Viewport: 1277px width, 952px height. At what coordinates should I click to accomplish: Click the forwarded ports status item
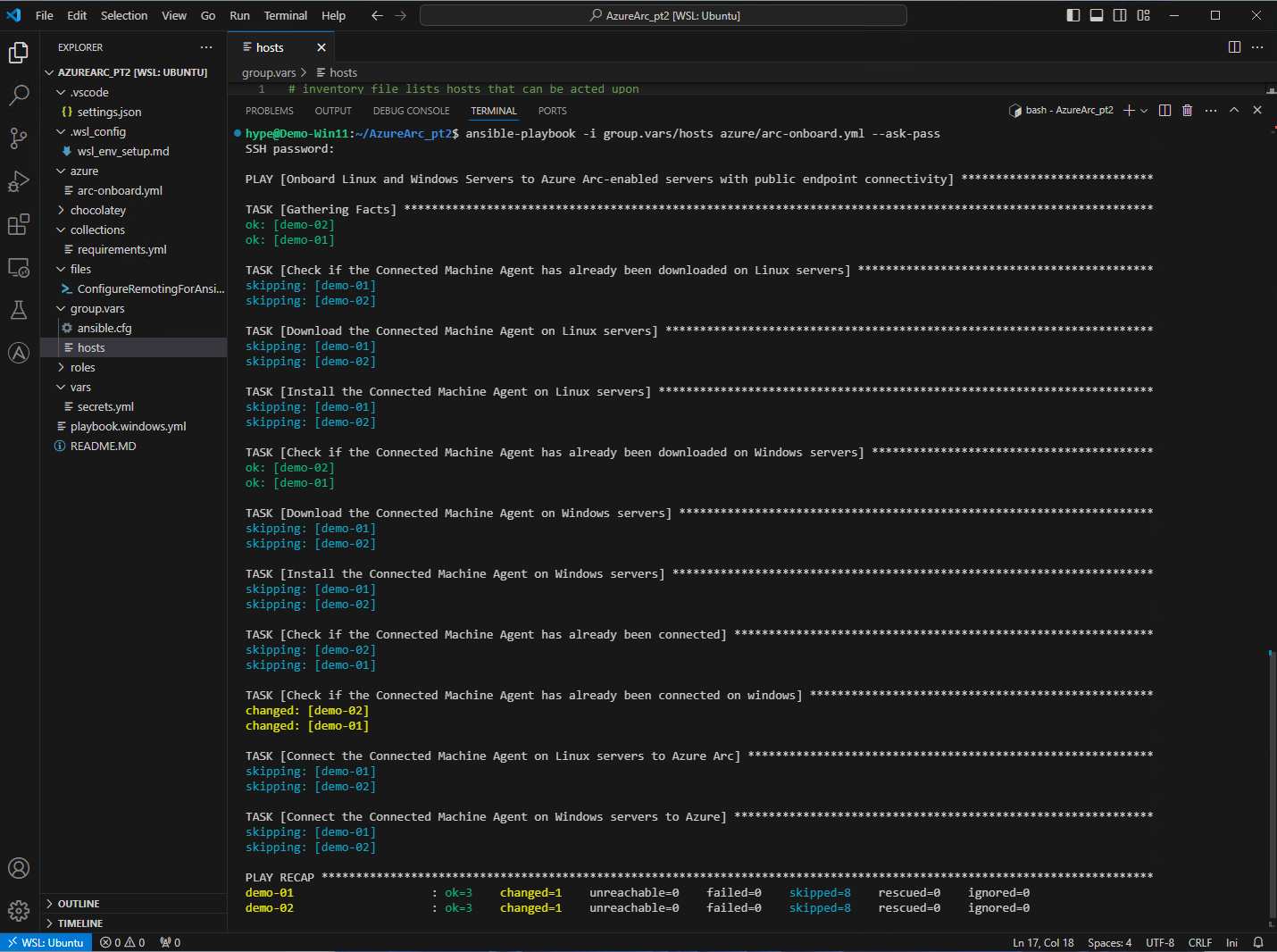[170, 942]
